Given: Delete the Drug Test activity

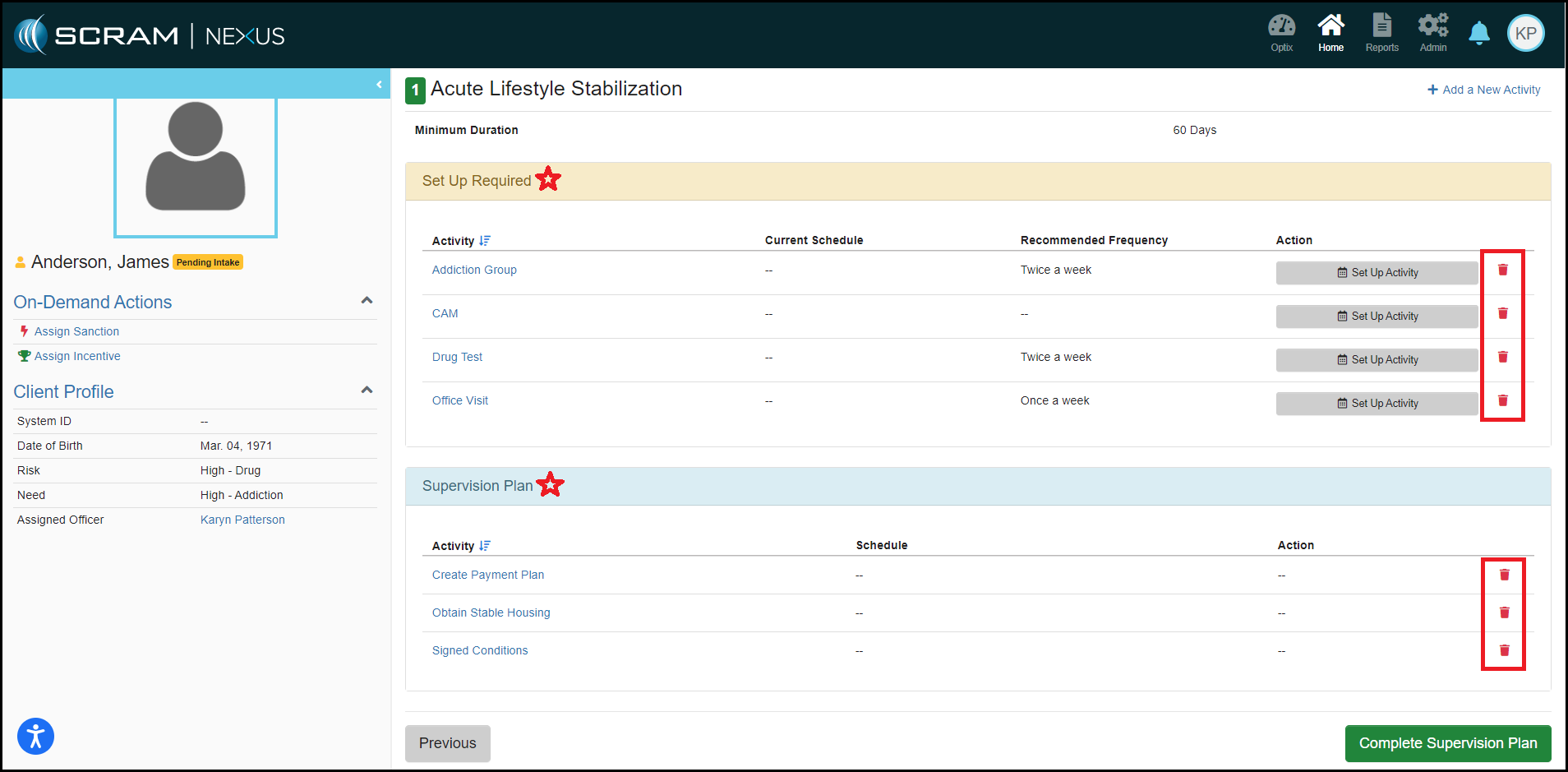Looking at the screenshot, I should click(x=1502, y=358).
